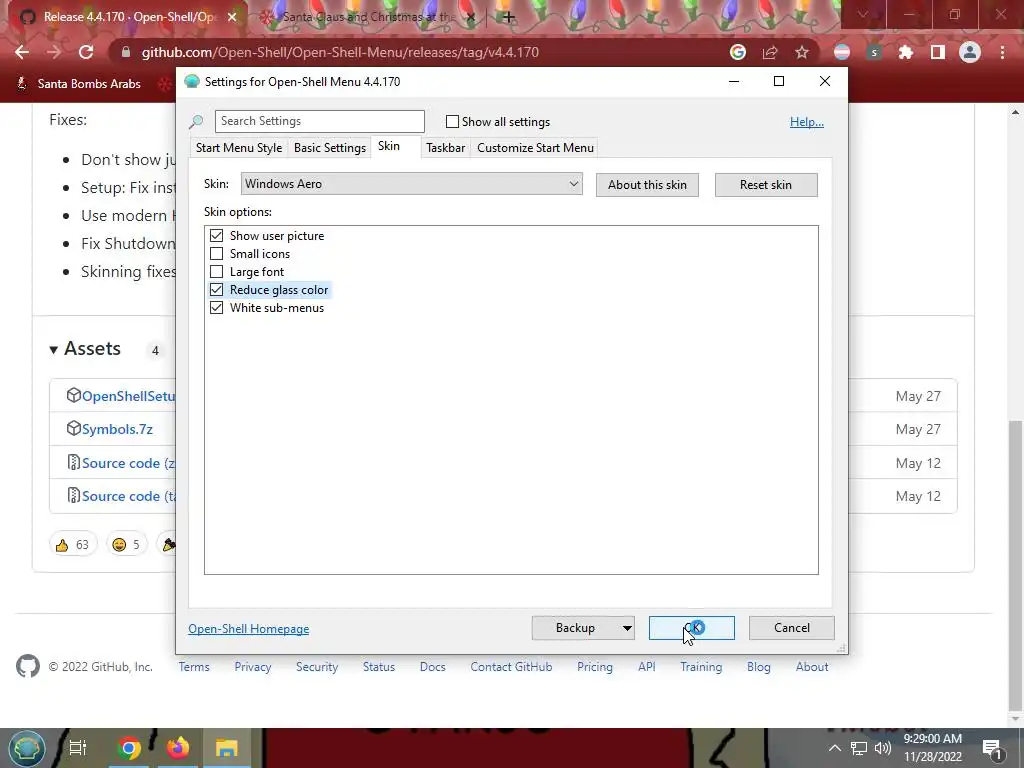The image size is (1024, 768).
Task: Toggle White sub-menus checkbox
Action: pos(216,308)
